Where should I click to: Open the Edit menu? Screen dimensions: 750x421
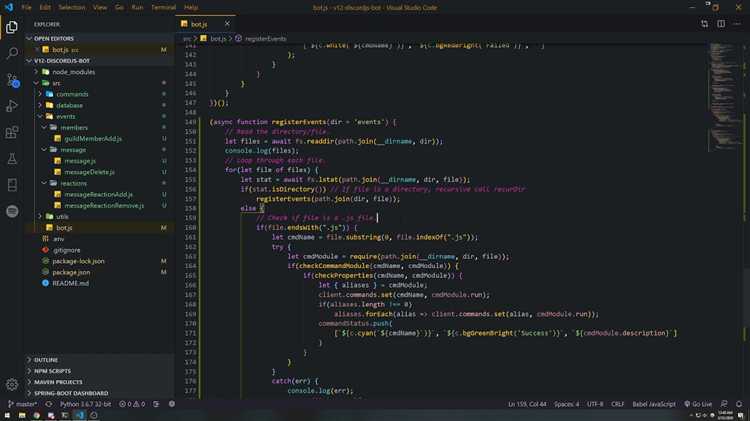45,8
